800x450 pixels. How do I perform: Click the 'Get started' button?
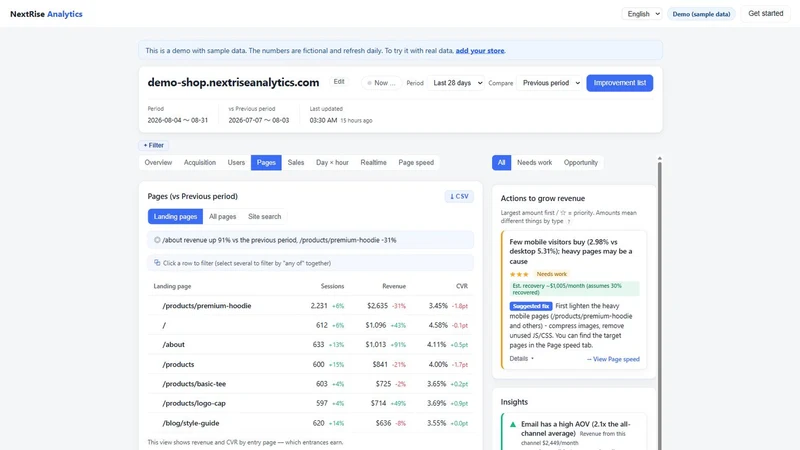(x=766, y=13)
